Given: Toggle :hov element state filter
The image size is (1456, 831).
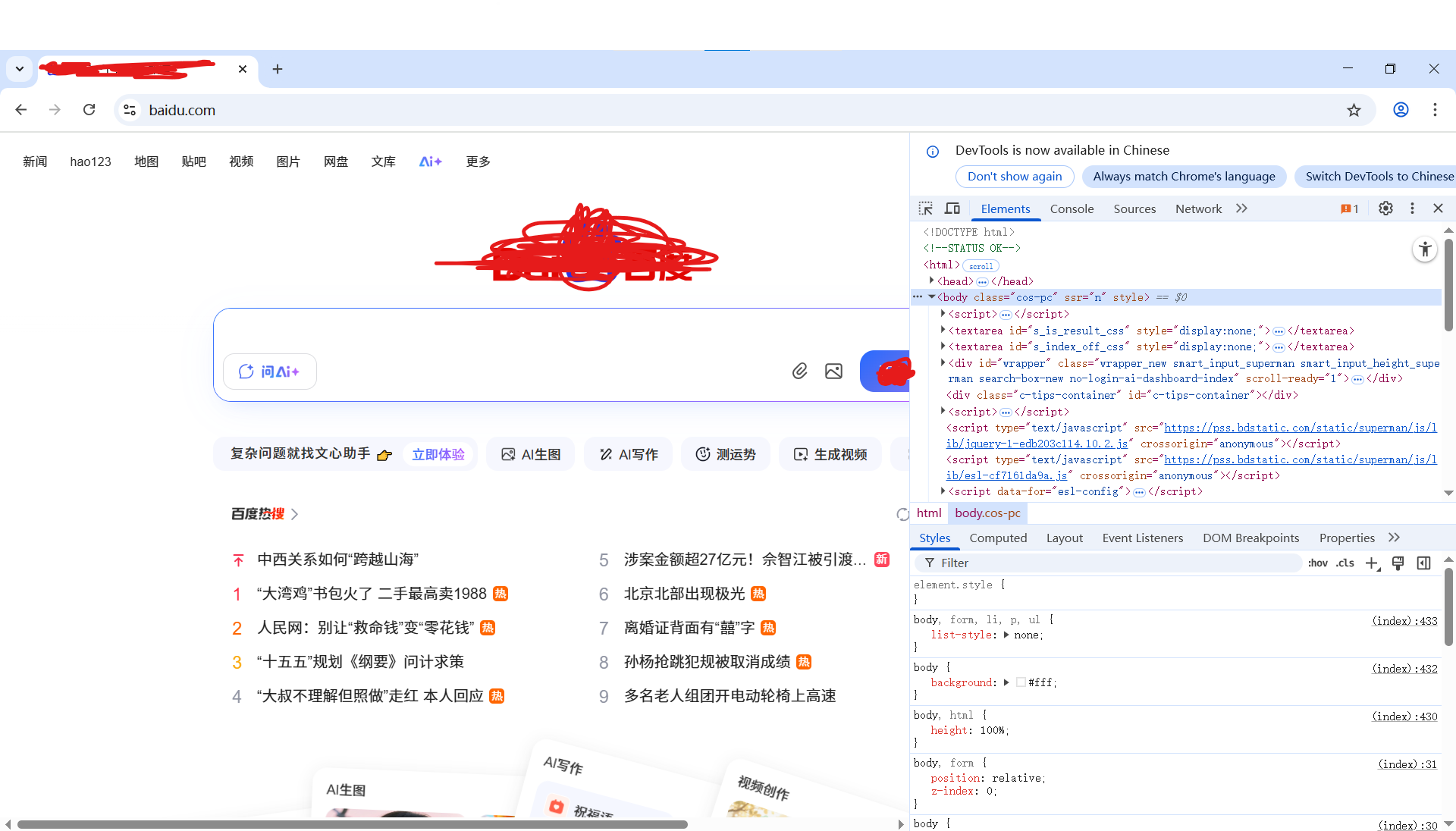Looking at the screenshot, I should [x=1319, y=564].
